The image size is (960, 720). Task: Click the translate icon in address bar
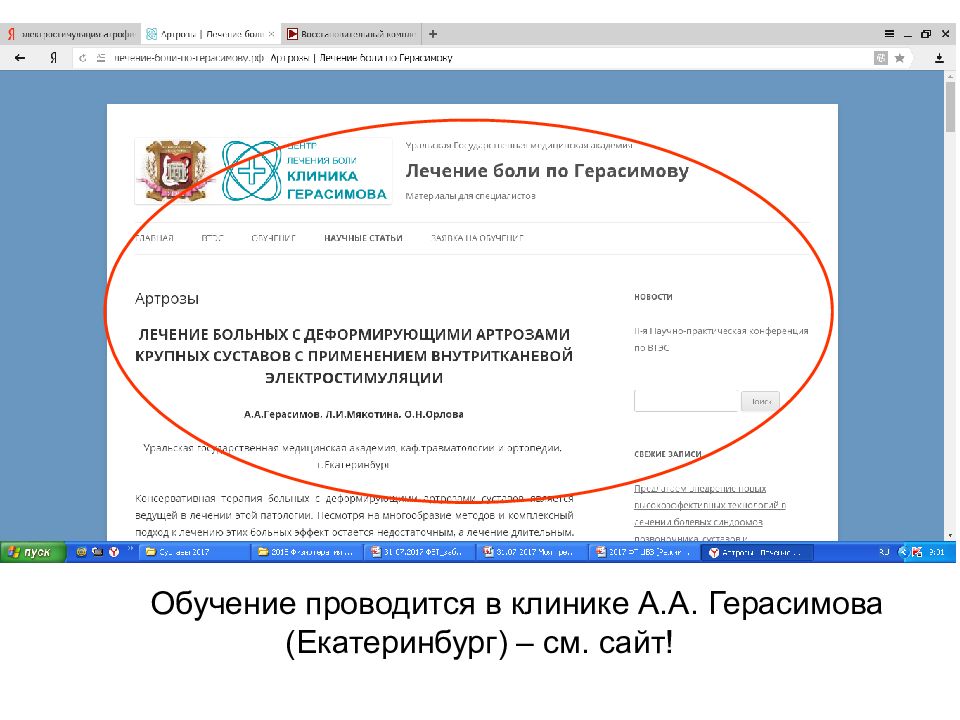[880, 58]
